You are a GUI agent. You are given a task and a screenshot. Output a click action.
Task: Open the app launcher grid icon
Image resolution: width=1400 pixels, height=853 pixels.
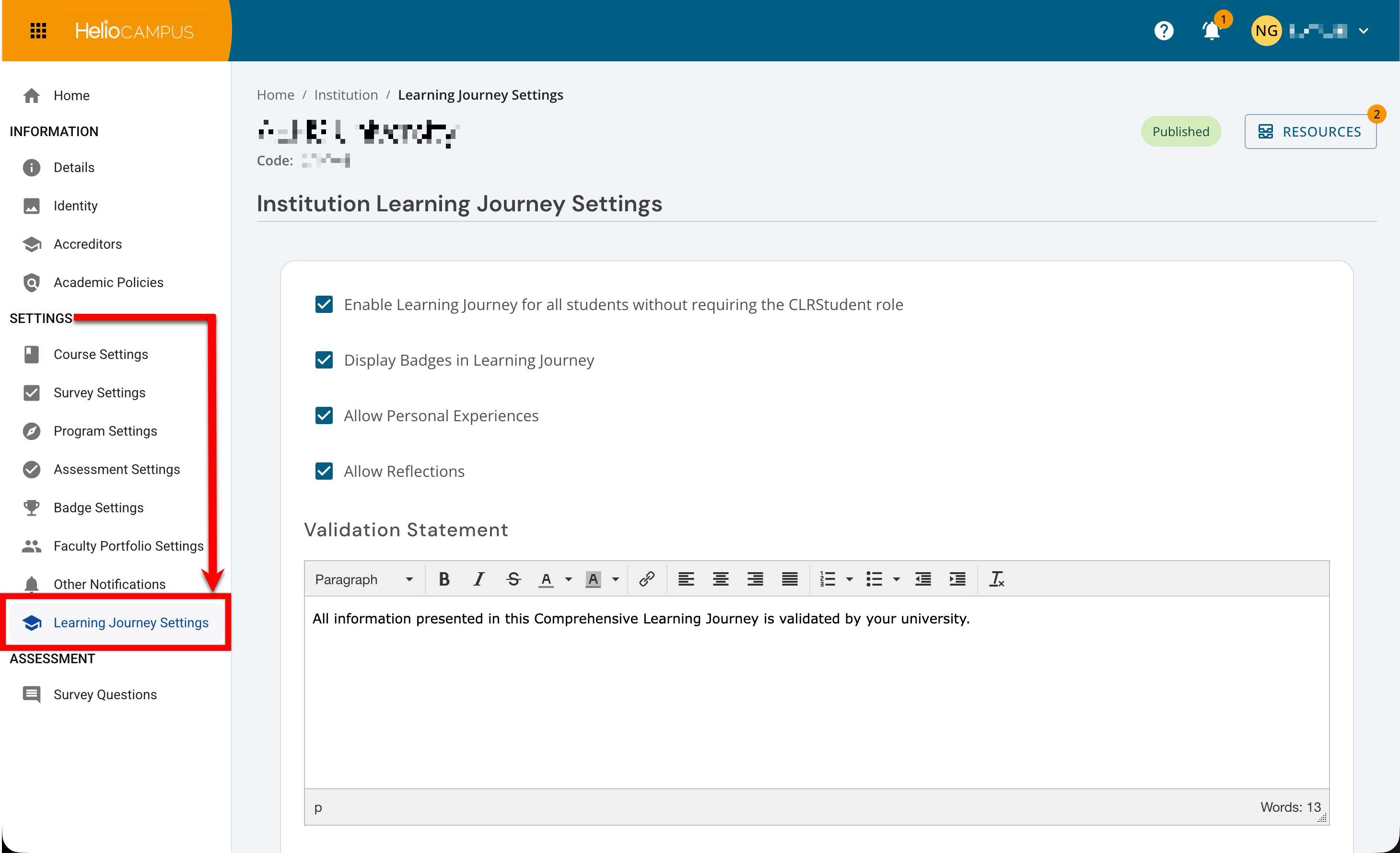(38, 31)
